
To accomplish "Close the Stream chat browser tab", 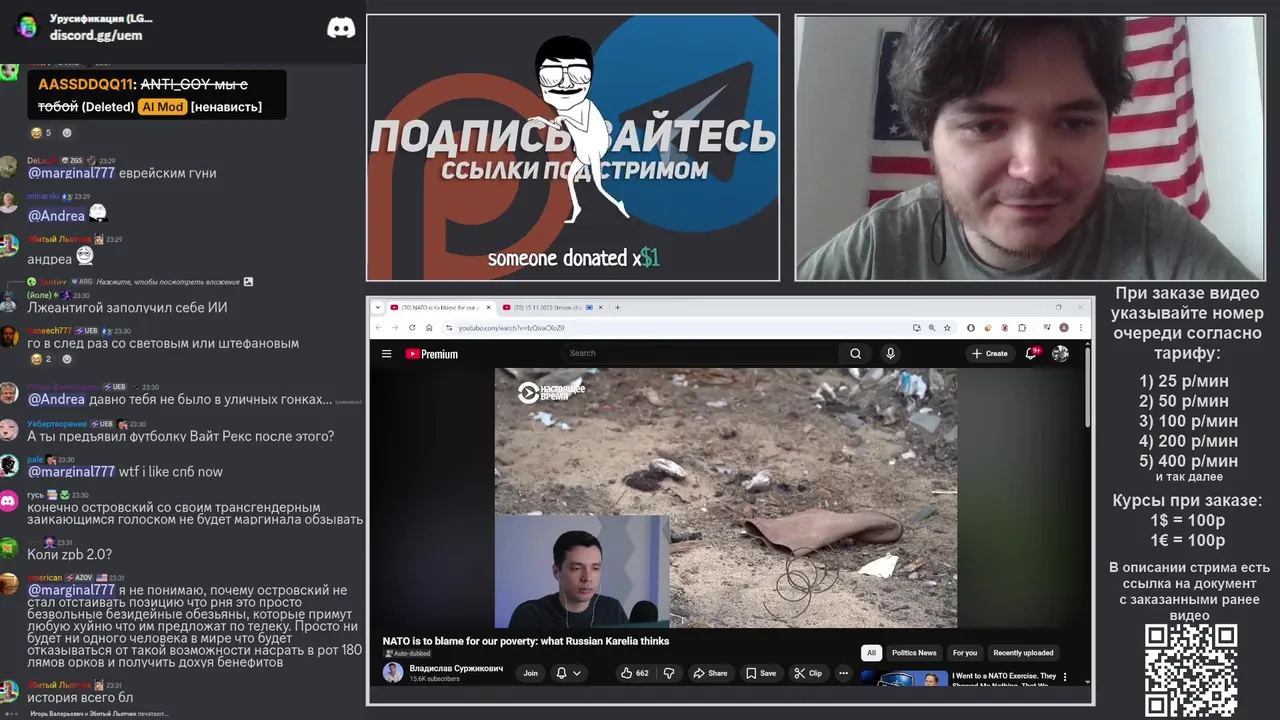I will [x=603, y=307].
